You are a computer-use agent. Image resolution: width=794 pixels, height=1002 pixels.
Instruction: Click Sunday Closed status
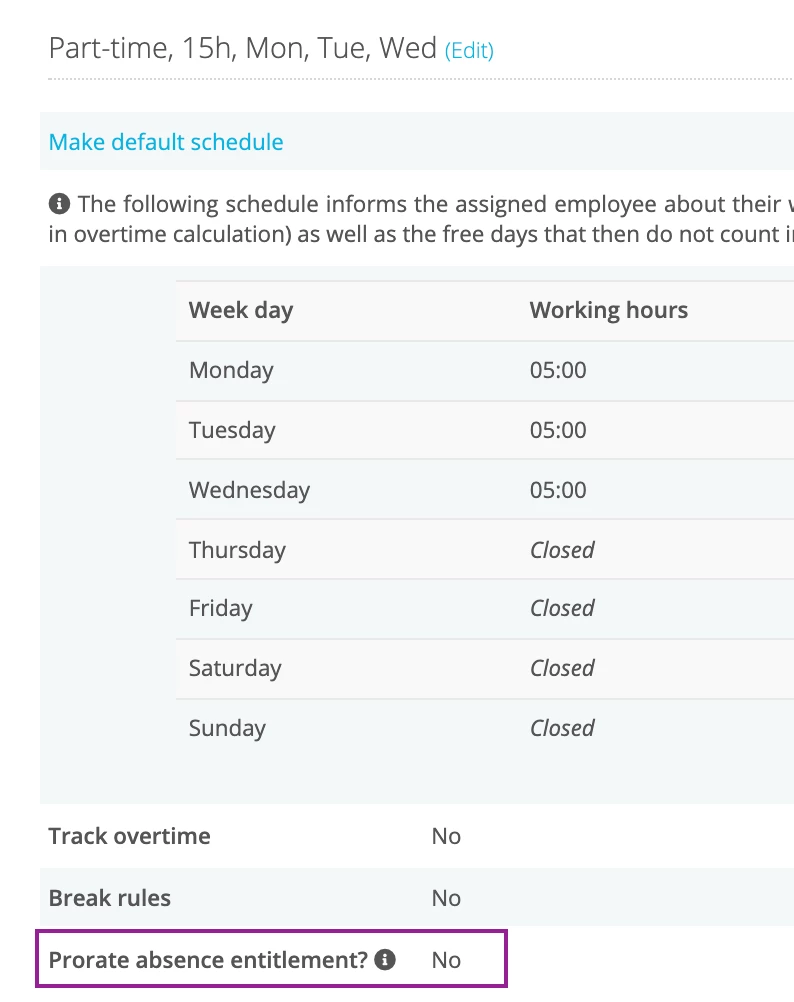click(562, 728)
